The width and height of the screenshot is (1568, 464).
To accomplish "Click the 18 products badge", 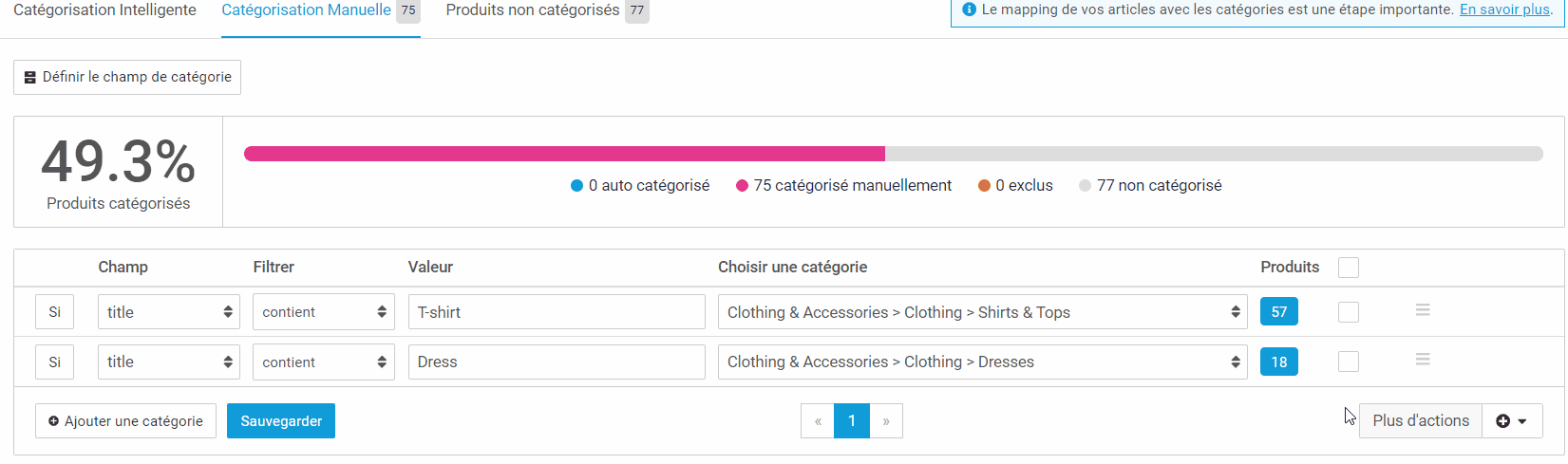I will 1279,362.
